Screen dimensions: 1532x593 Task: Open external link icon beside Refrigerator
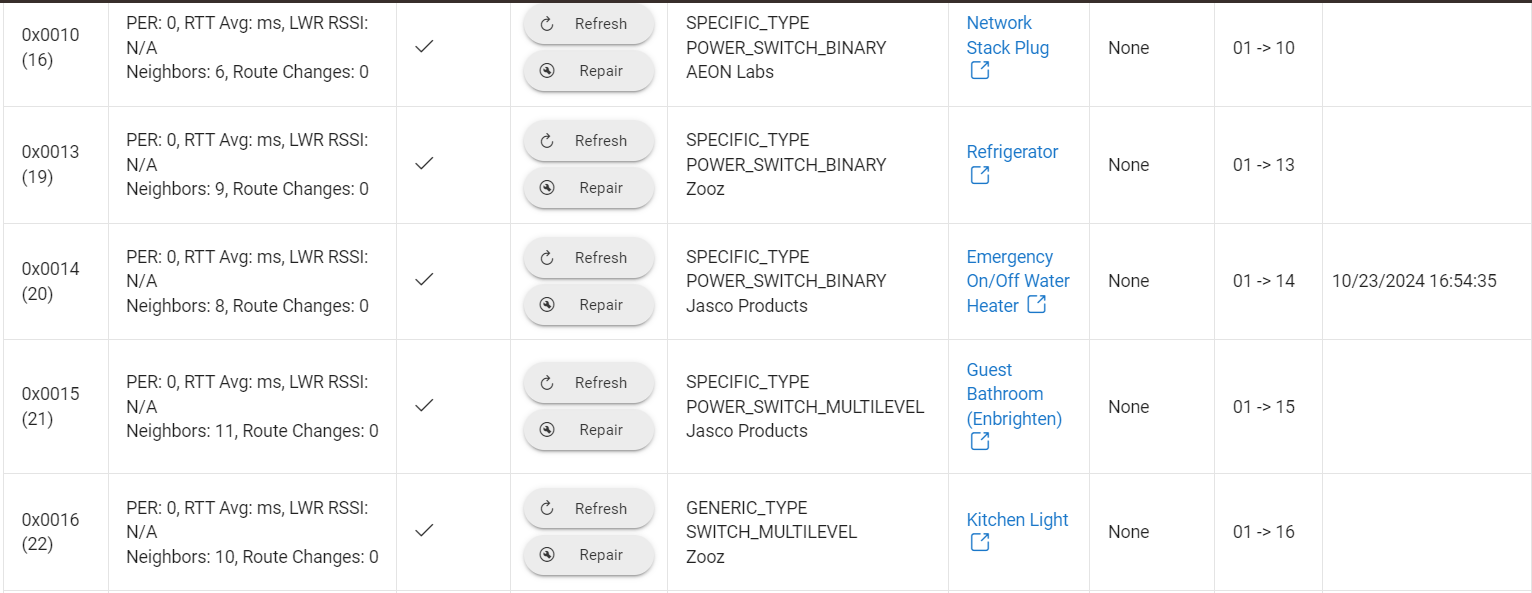coord(980,176)
